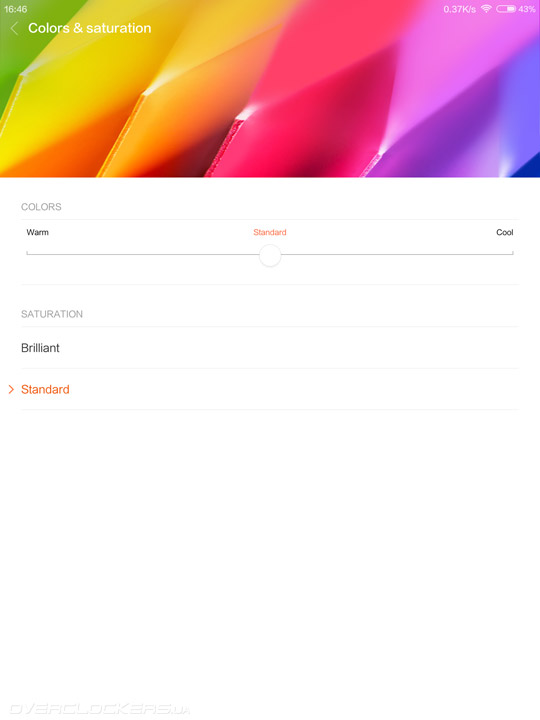The image size is (540, 720).
Task: Tap the COLORS section header
Action: coord(41,207)
